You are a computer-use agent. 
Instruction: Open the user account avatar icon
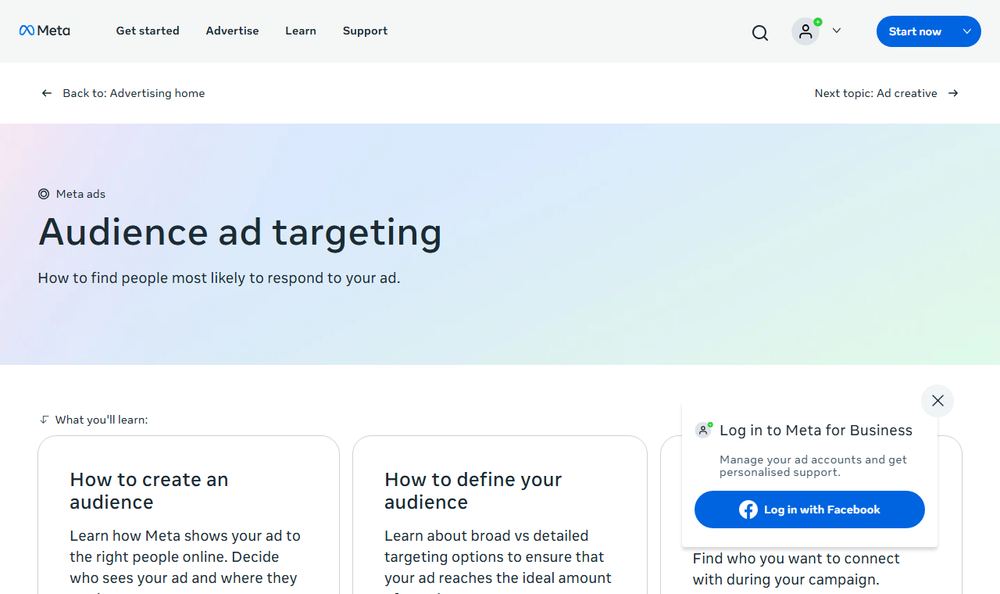(x=806, y=31)
